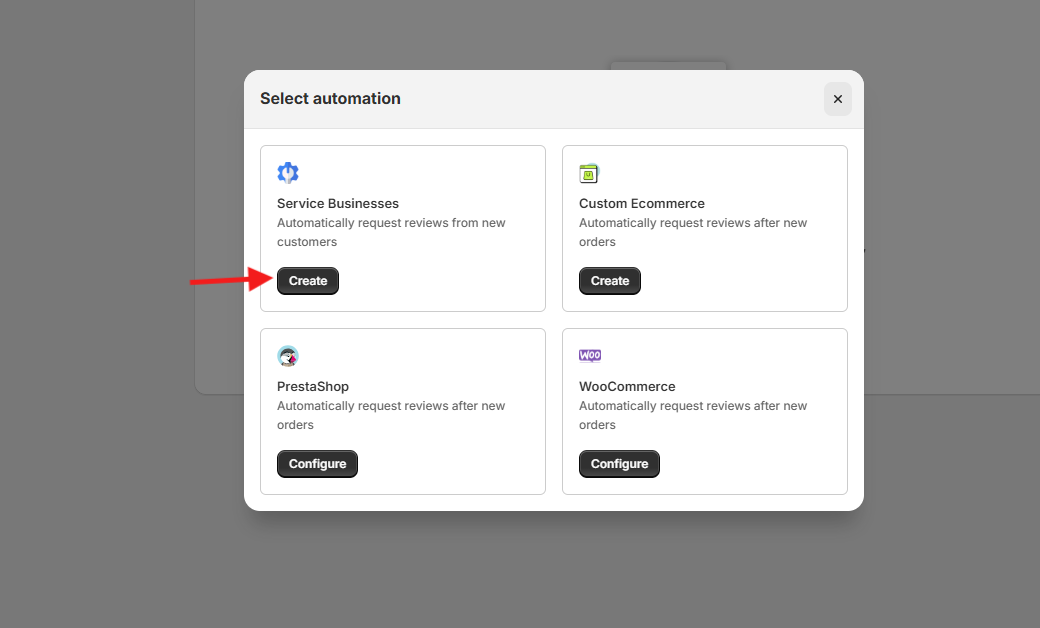Select the Service Businesses card title
The image size is (1040, 628).
(338, 204)
